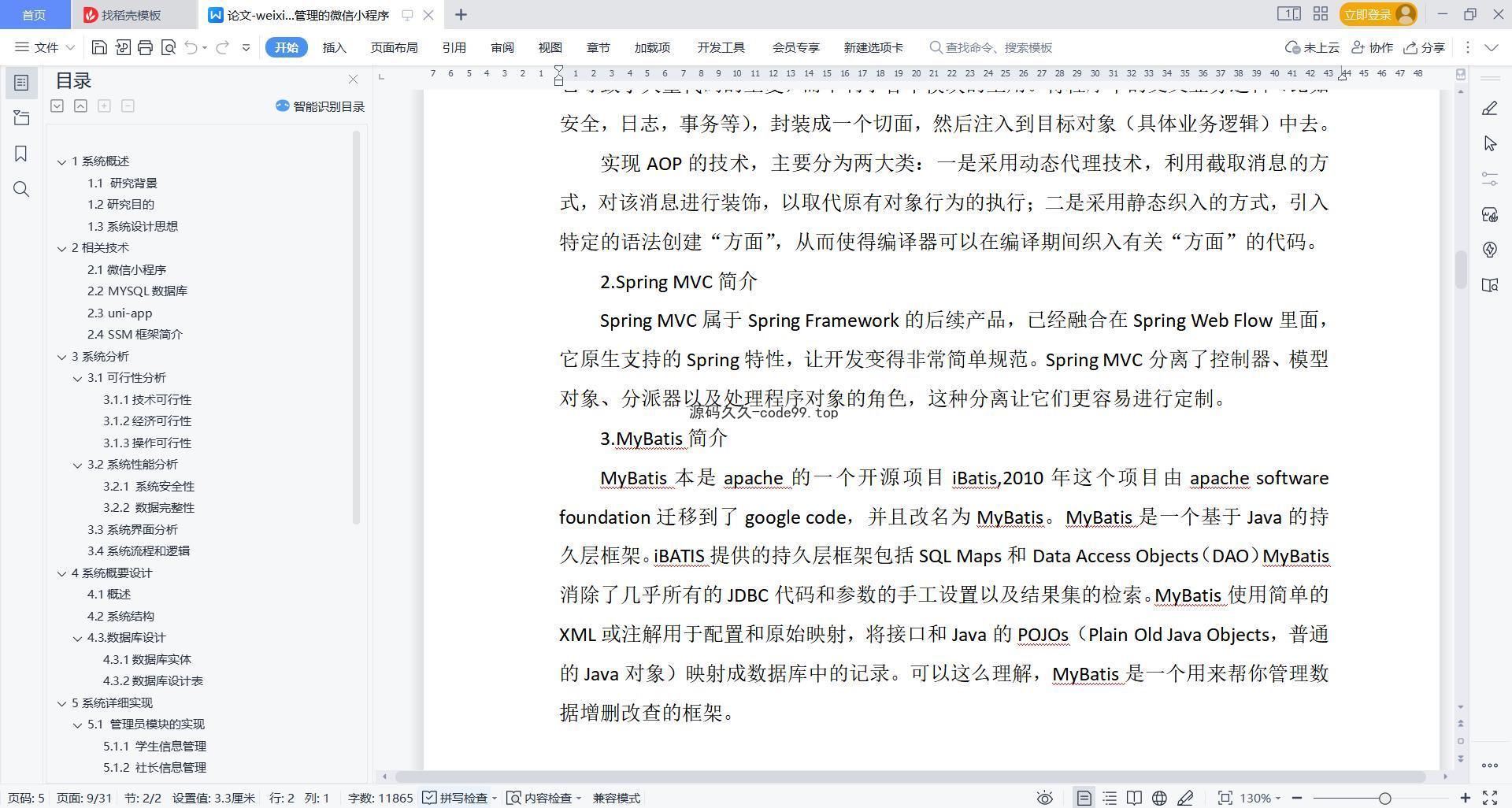Click the Save icon in quick toolbar
This screenshot has height=808, width=1512.
pos(99,47)
